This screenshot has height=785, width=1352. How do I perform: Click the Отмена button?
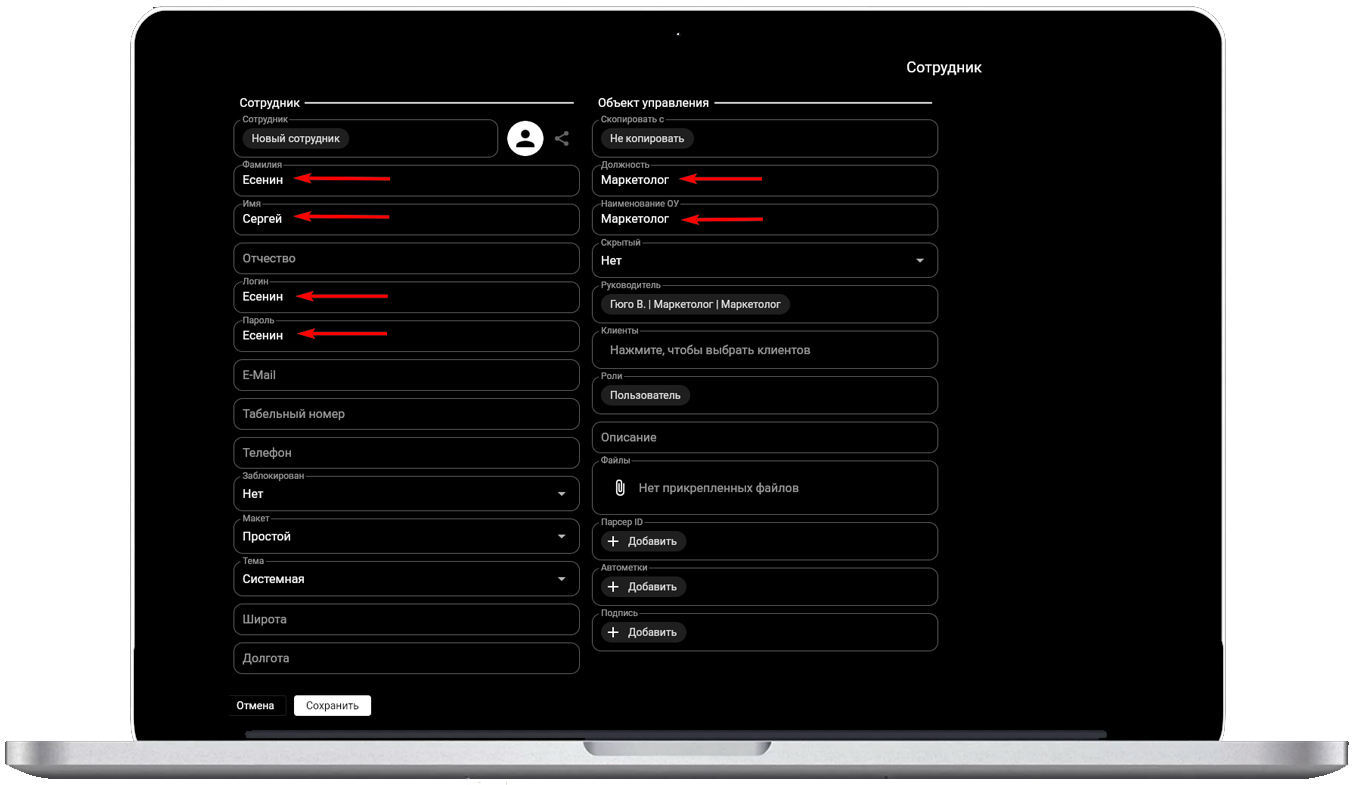point(255,706)
